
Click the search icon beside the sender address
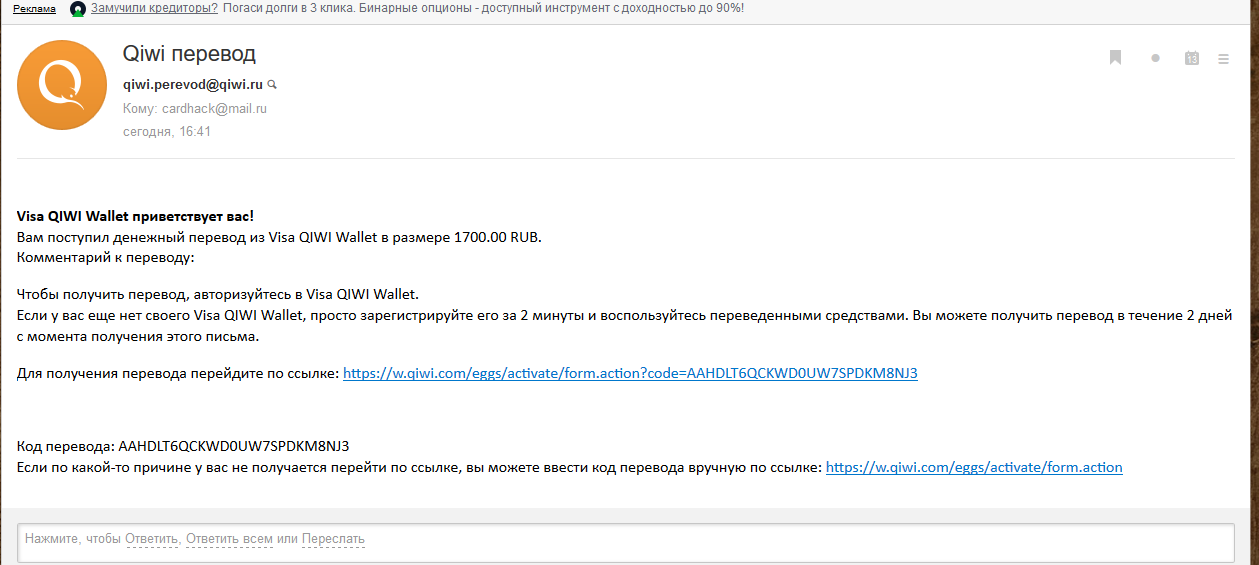(271, 85)
